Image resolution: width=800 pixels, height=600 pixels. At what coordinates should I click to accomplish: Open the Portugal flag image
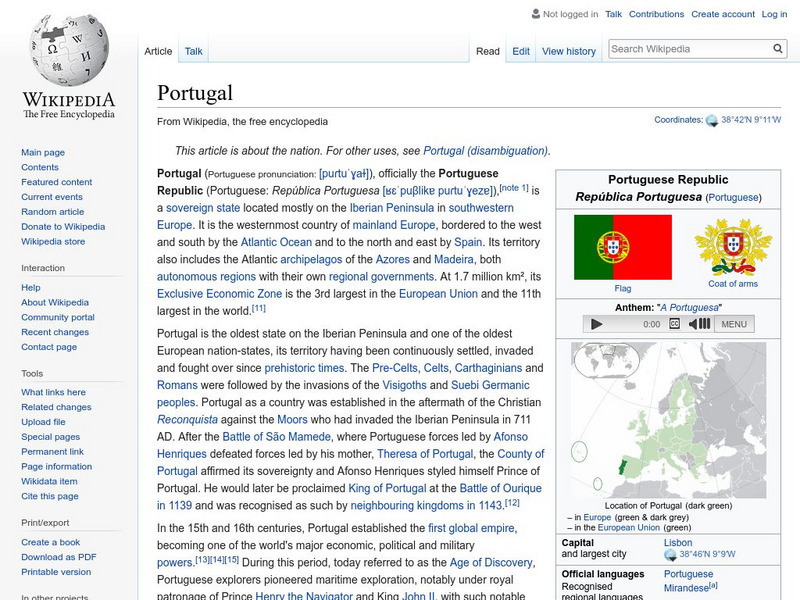[622, 247]
